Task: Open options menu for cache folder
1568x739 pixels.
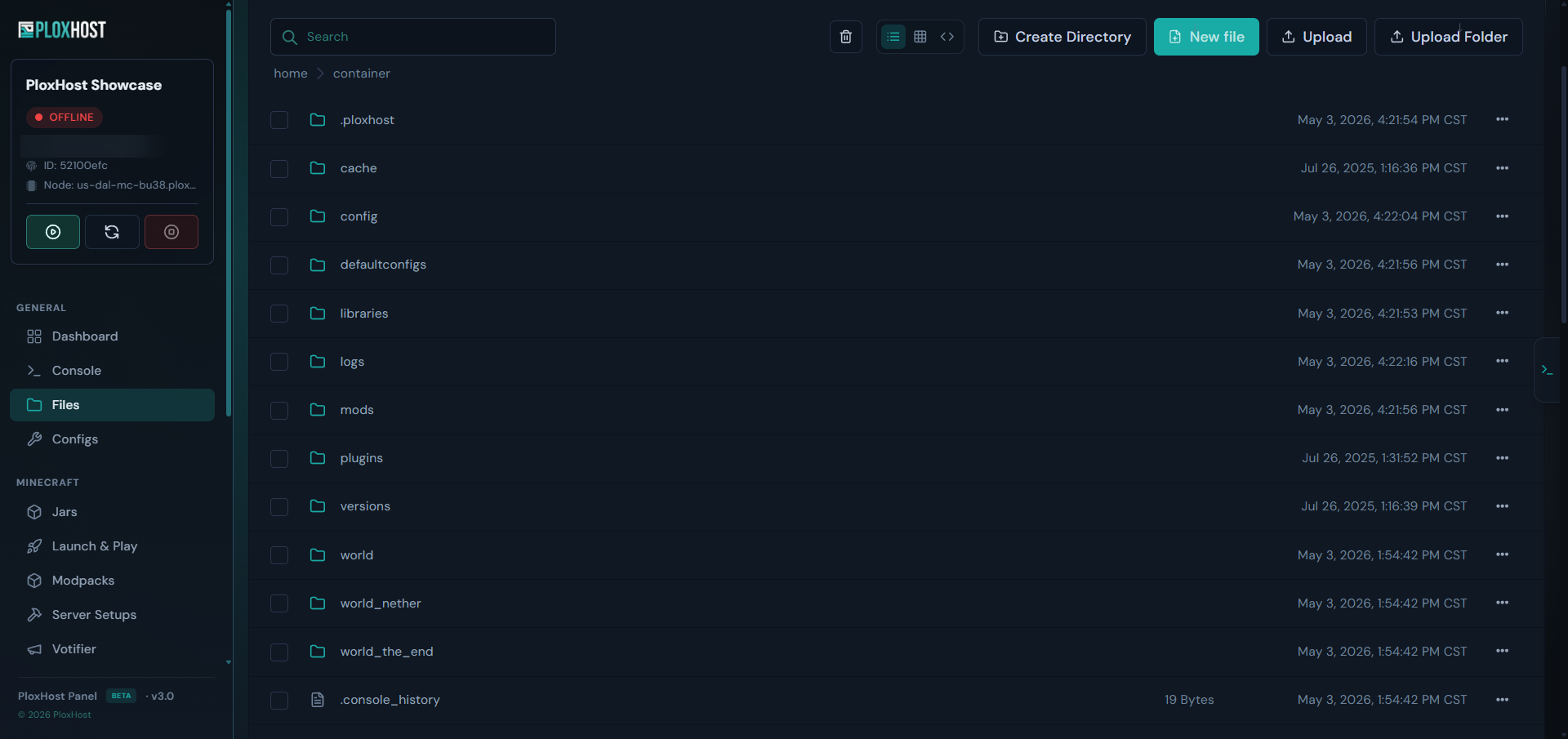Action: (x=1502, y=167)
